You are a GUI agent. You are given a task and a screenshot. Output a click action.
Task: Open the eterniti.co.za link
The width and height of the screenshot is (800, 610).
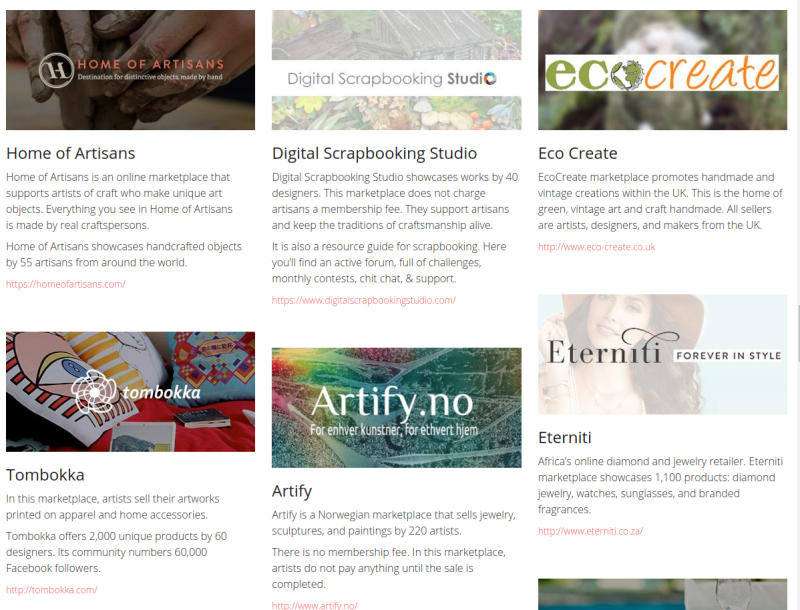coord(590,531)
